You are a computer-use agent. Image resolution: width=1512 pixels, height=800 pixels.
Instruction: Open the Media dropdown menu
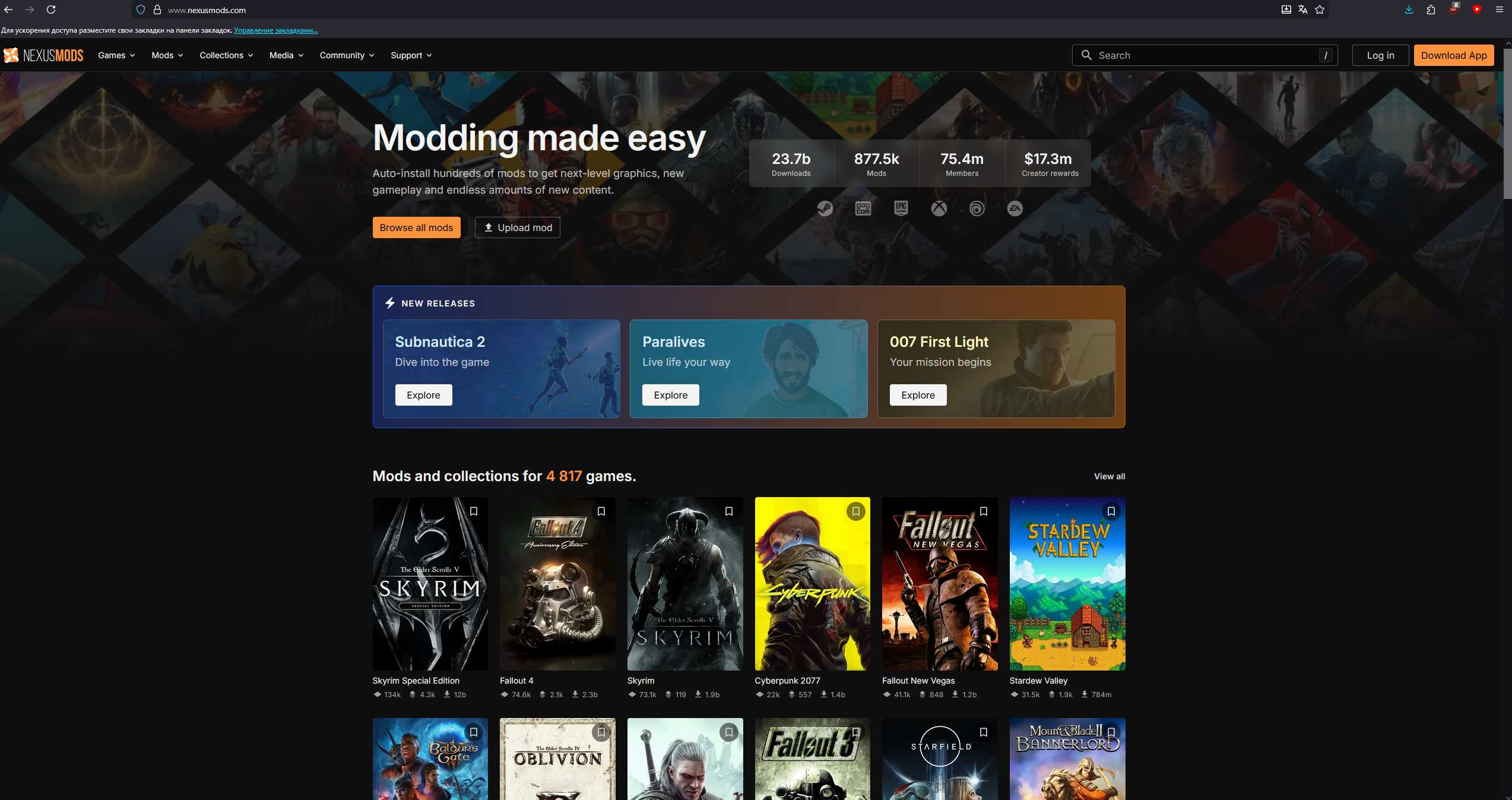tap(286, 55)
